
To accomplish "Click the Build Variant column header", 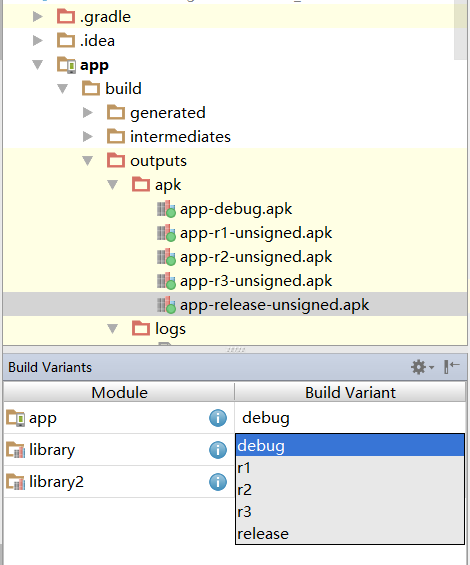I will [x=350, y=392].
